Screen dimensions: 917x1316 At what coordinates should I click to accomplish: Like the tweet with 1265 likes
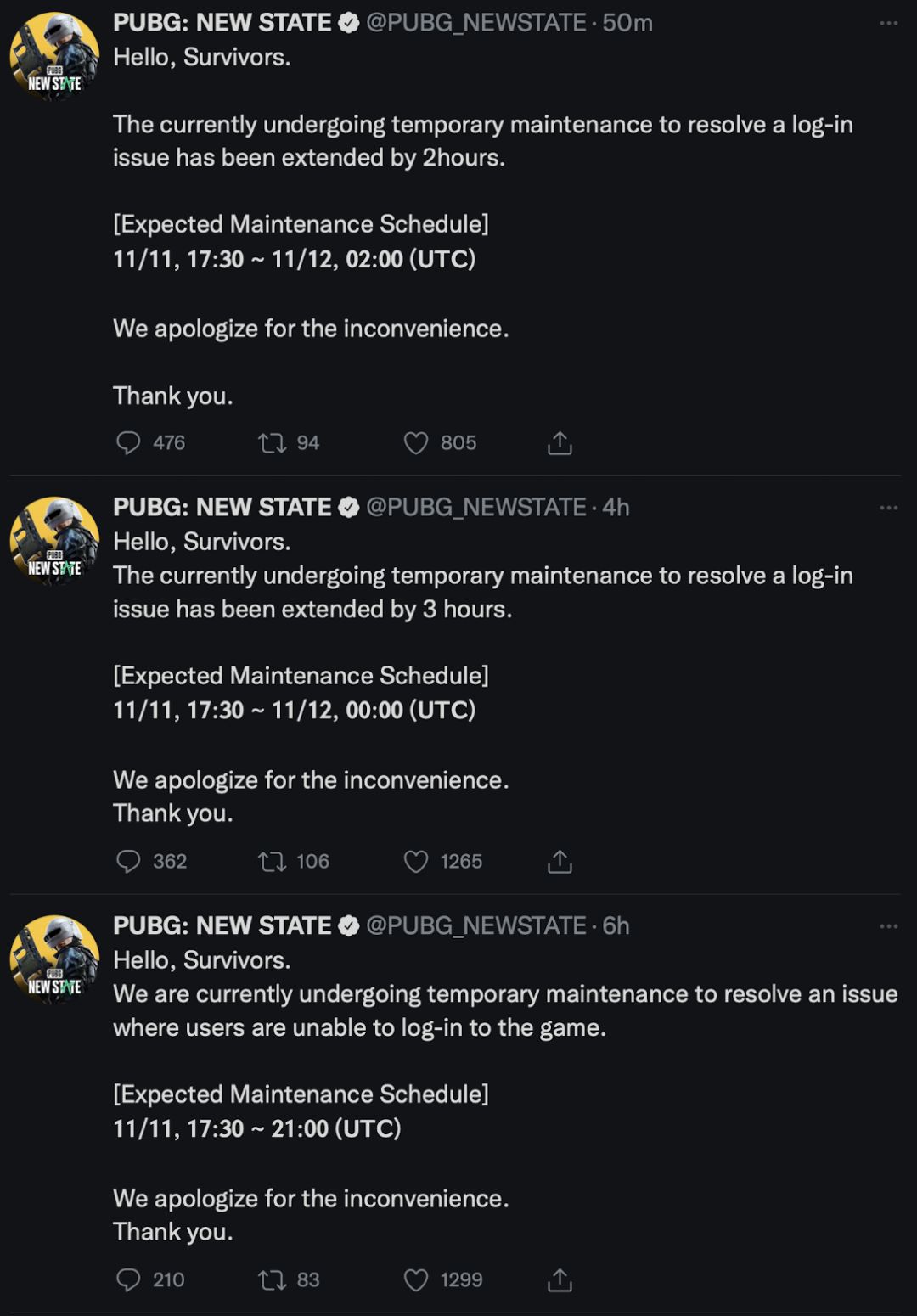[x=416, y=862]
